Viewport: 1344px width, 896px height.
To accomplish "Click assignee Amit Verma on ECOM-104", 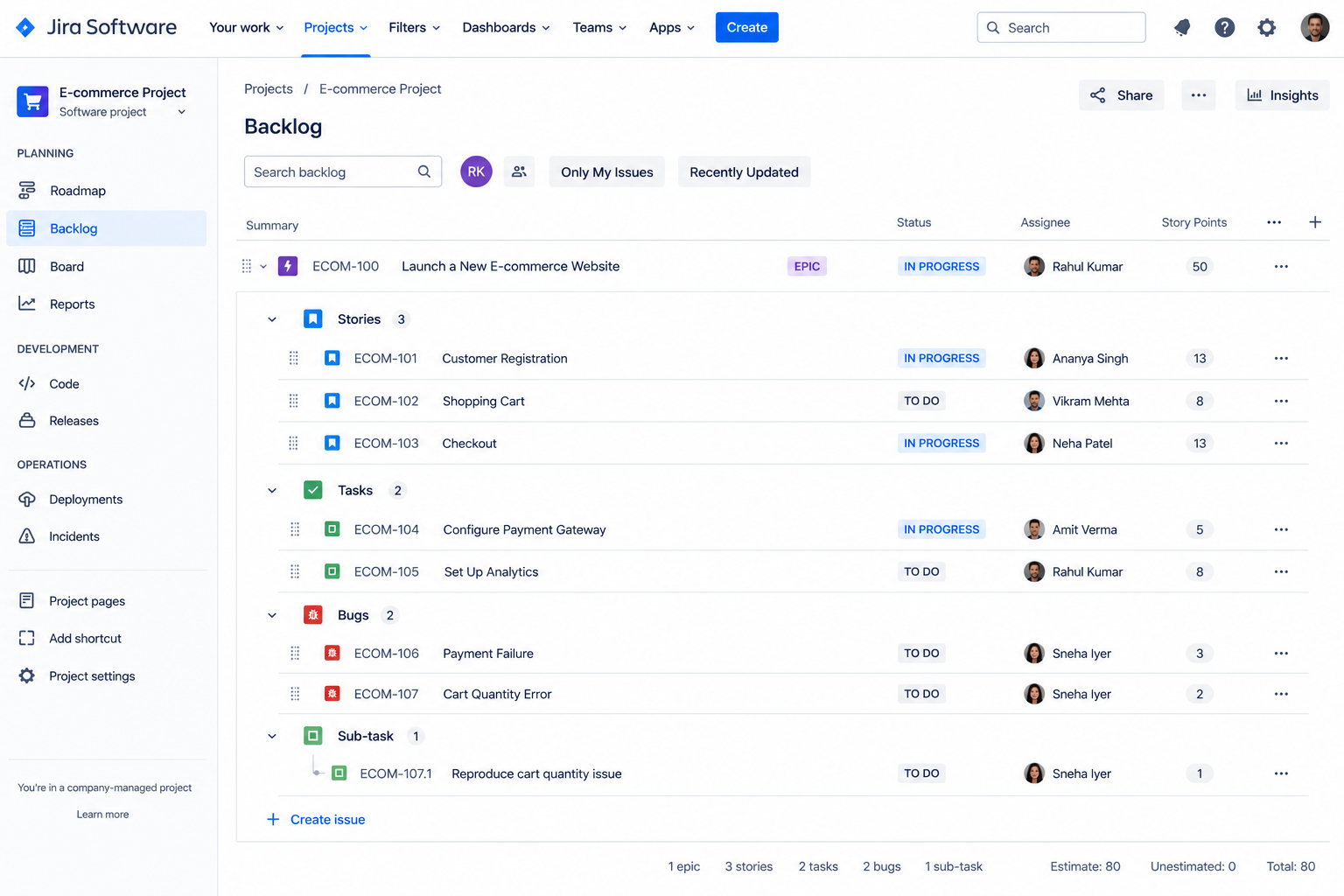I will coord(1070,529).
